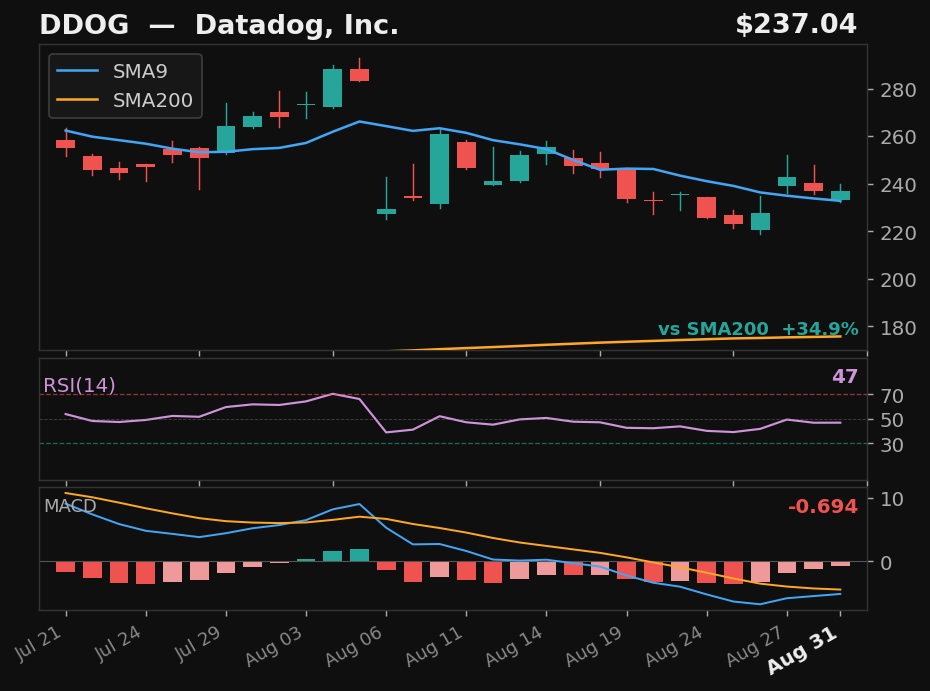Click the Aug 06 date label
The width and height of the screenshot is (930, 691).
coord(354,646)
